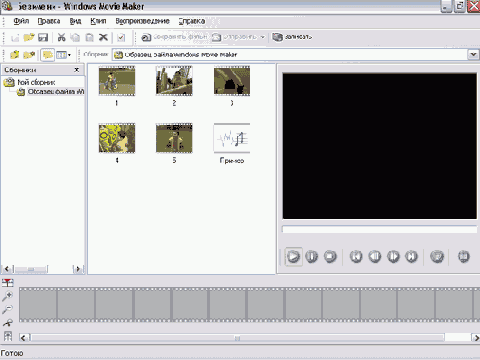Screen dimensions: 480x360
Task: Open the views button dropdown arrow
Action: [69, 55]
